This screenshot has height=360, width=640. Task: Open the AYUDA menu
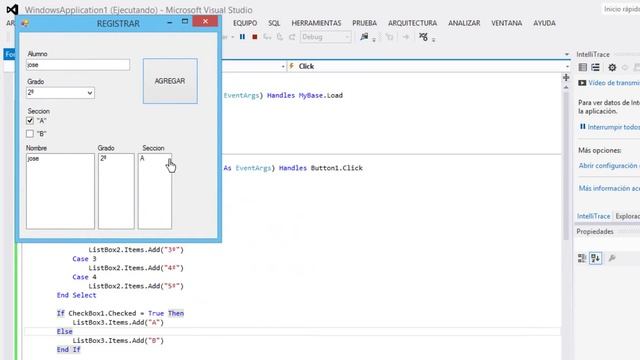(544, 23)
